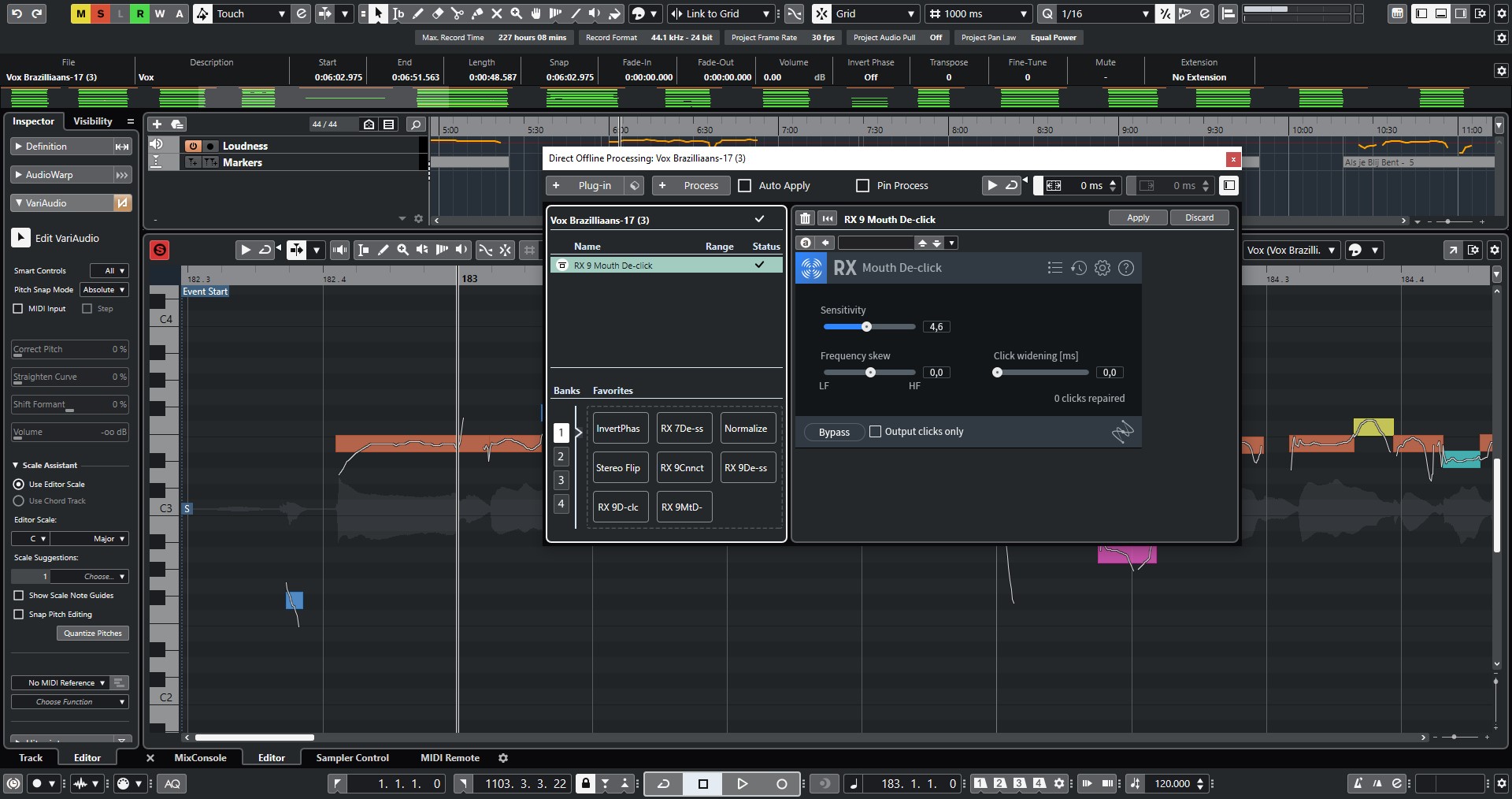The height and width of the screenshot is (799, 1512).
Task: Toggle transport Cycle loop button
Action: [x=664, y=783]
